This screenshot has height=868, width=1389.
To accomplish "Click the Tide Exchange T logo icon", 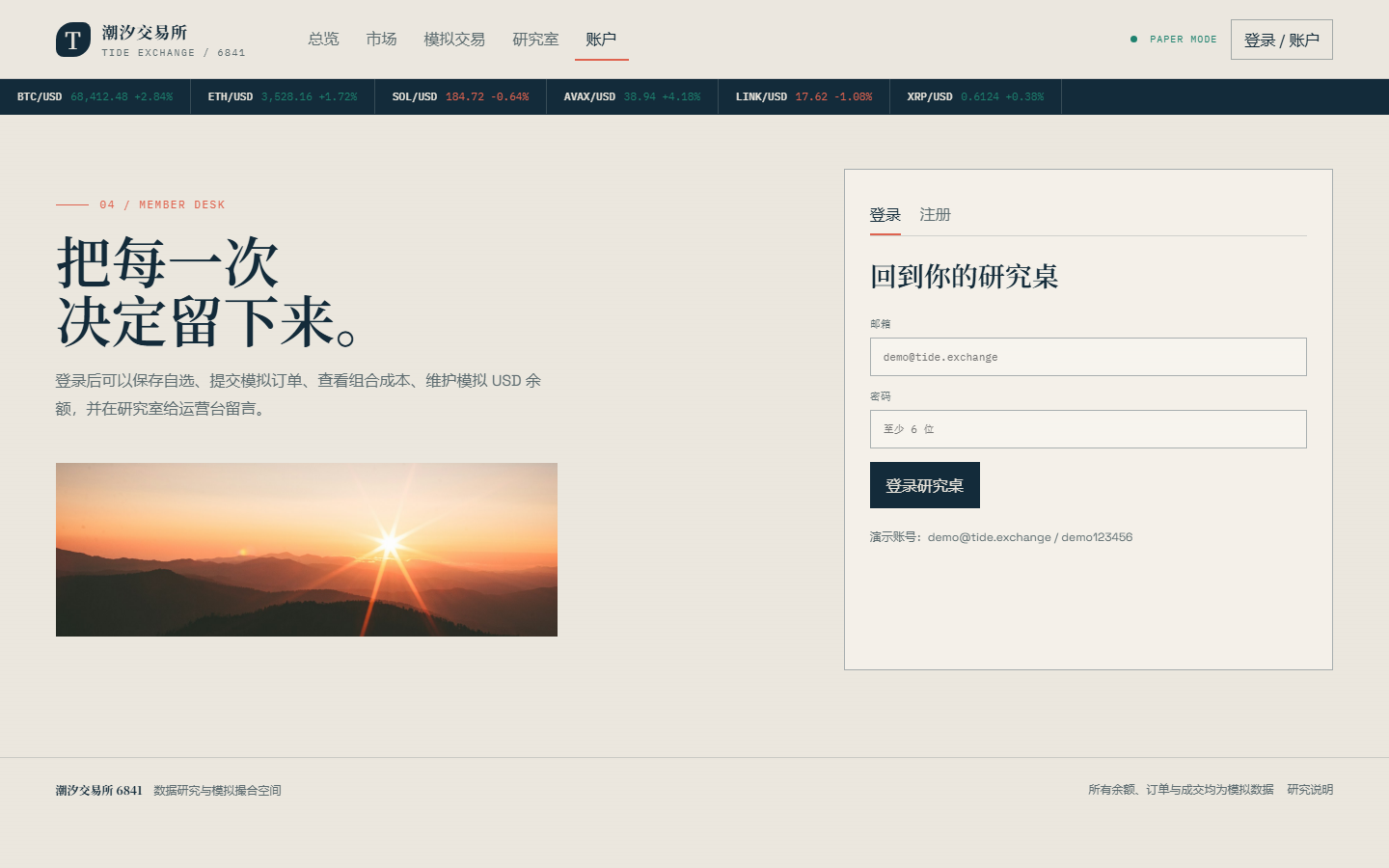I will 73,40.
